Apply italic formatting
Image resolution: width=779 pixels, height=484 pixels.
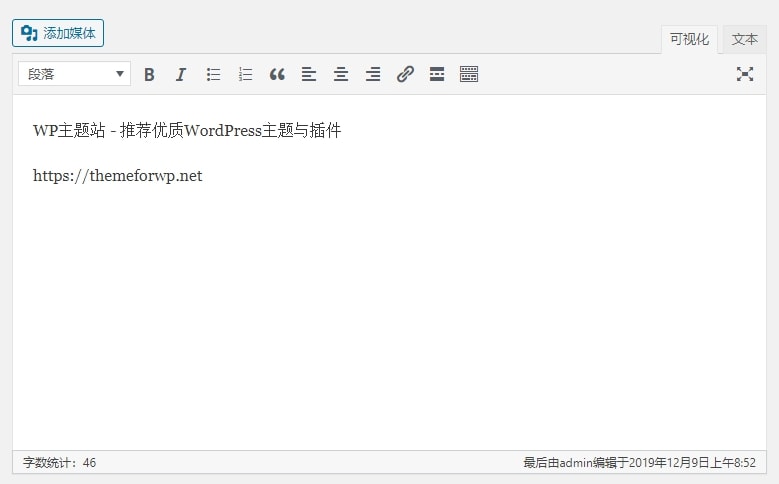[181, 74]
